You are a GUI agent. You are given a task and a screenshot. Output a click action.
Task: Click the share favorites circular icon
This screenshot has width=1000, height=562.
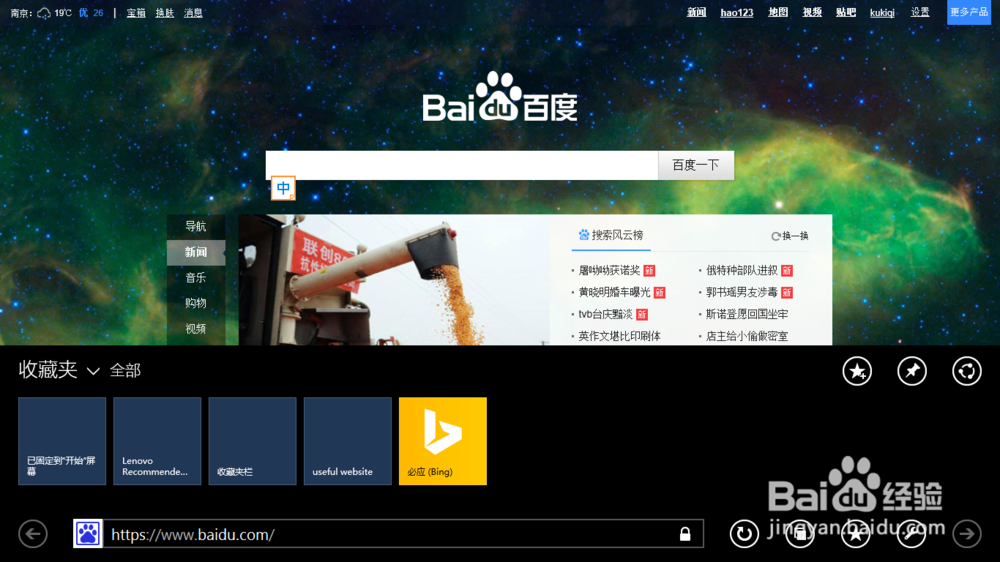point(967,371)
